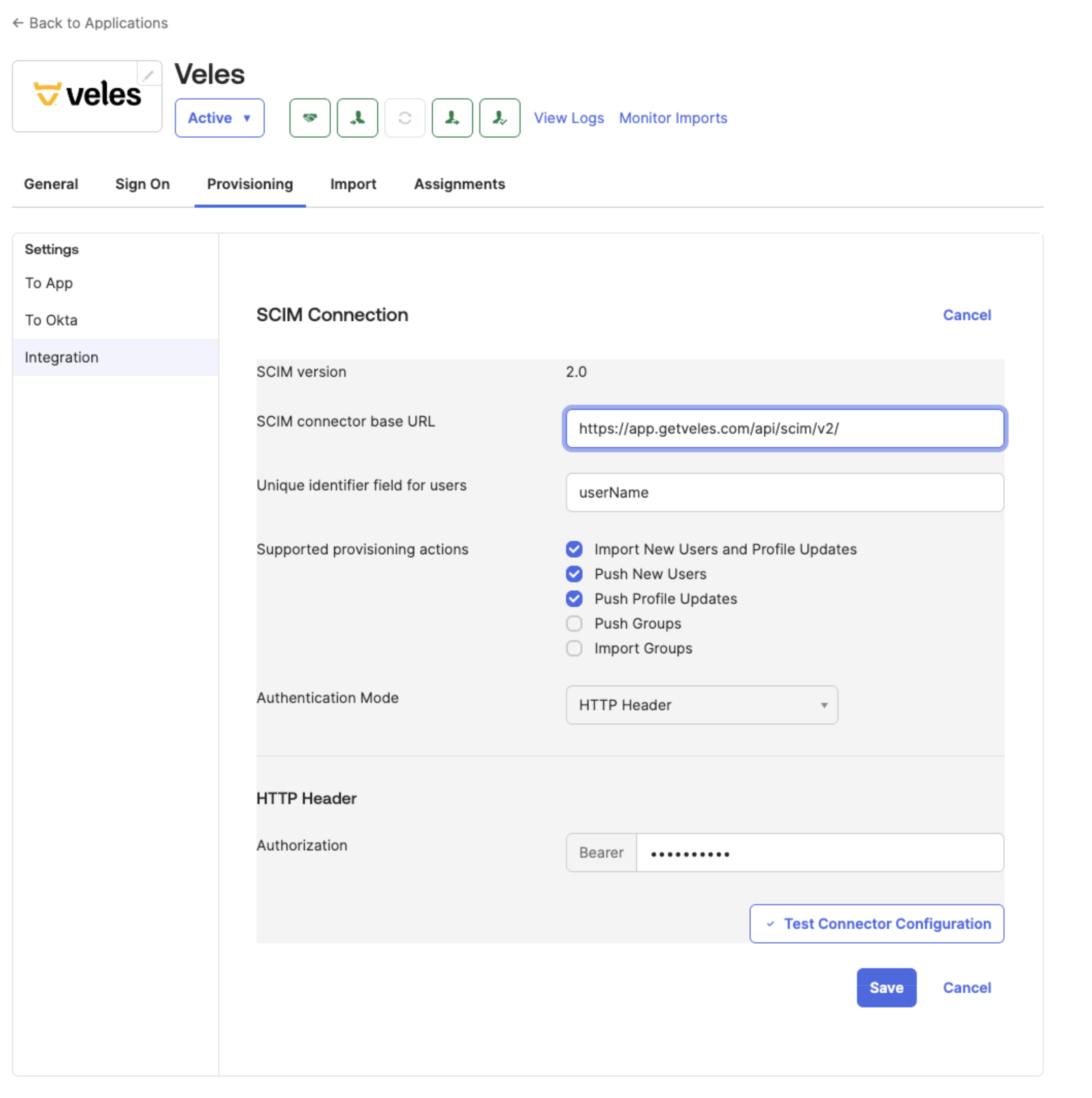Focus the SCIM connector base URL field
1092x1098 pixels.
pos(785,428)
